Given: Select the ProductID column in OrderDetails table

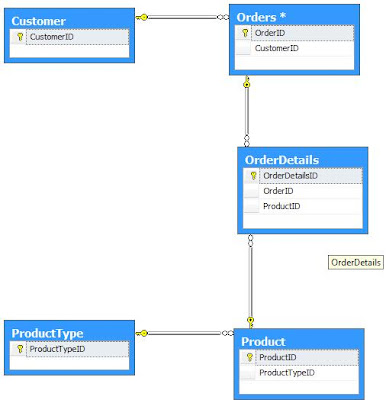Looking at the screenshot, I should (x=303, y=206).
